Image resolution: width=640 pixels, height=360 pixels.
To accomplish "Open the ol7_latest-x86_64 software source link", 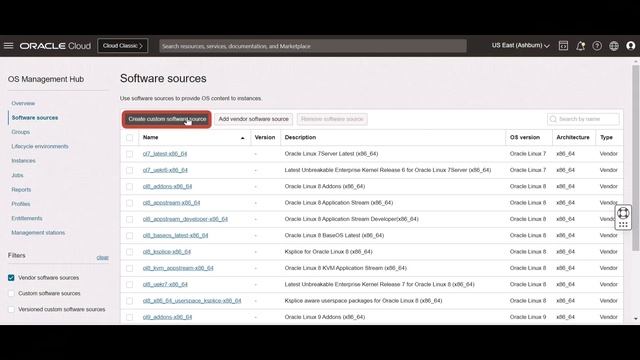I will click(x=165, y=154).
